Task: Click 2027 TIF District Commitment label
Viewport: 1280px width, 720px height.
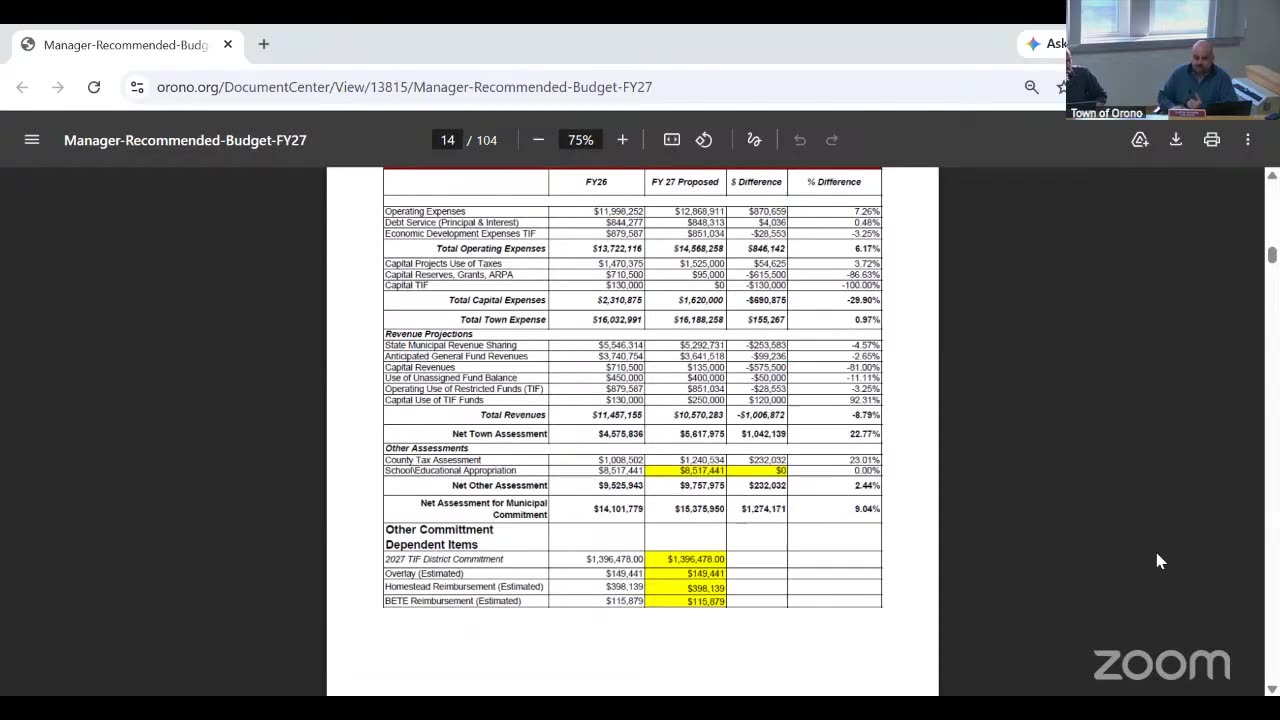Action: click(444, 560)
